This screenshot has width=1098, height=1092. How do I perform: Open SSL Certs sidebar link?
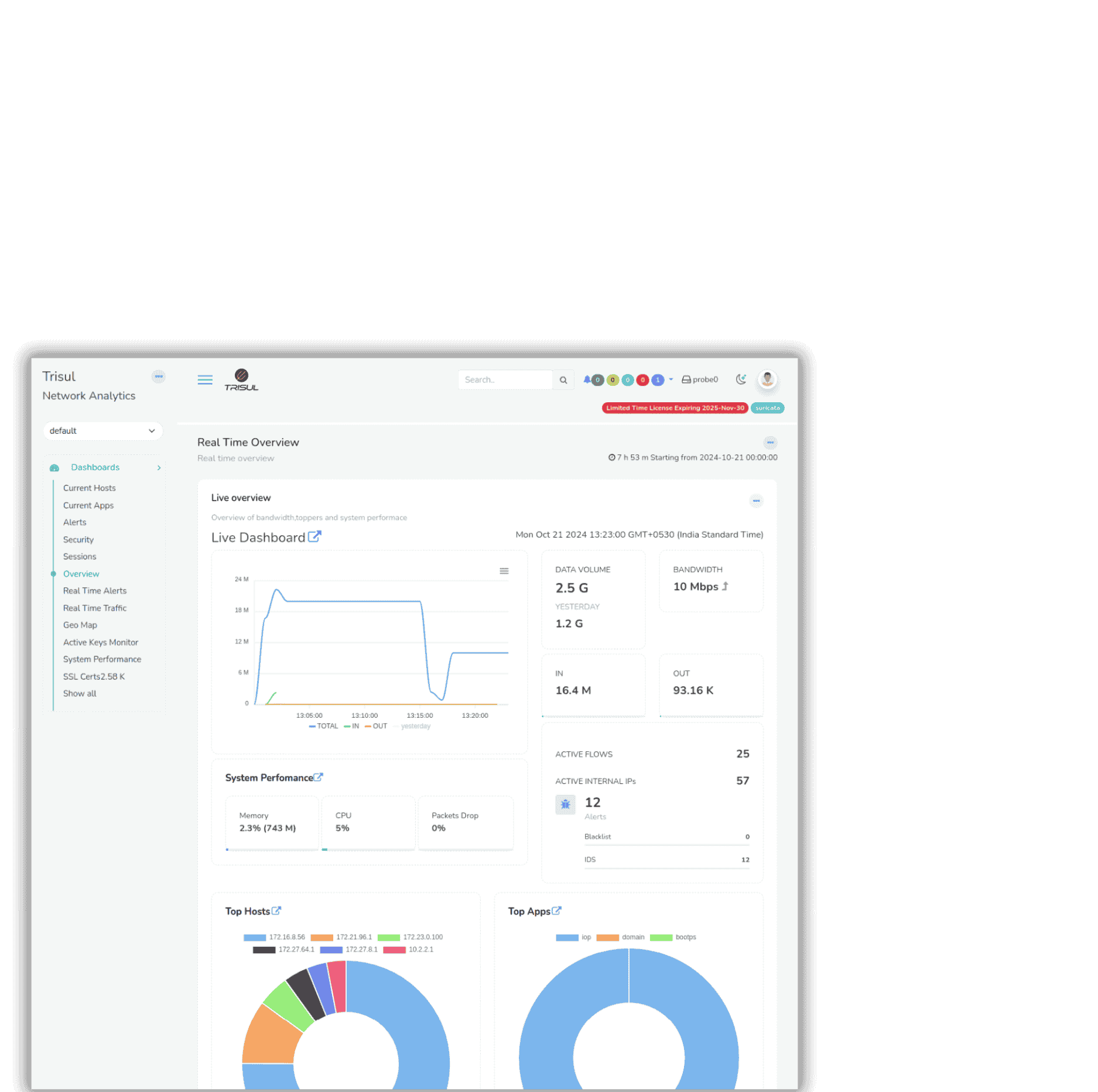(94, 676)
